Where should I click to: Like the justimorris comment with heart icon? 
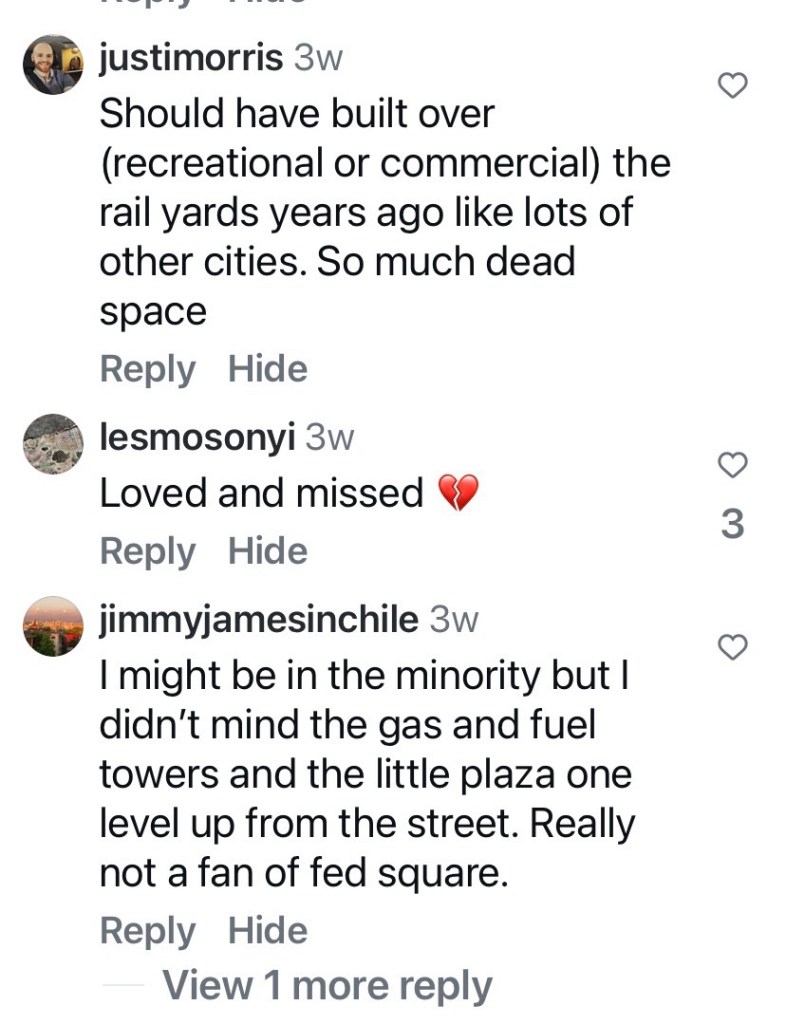[x=733, y=87]
